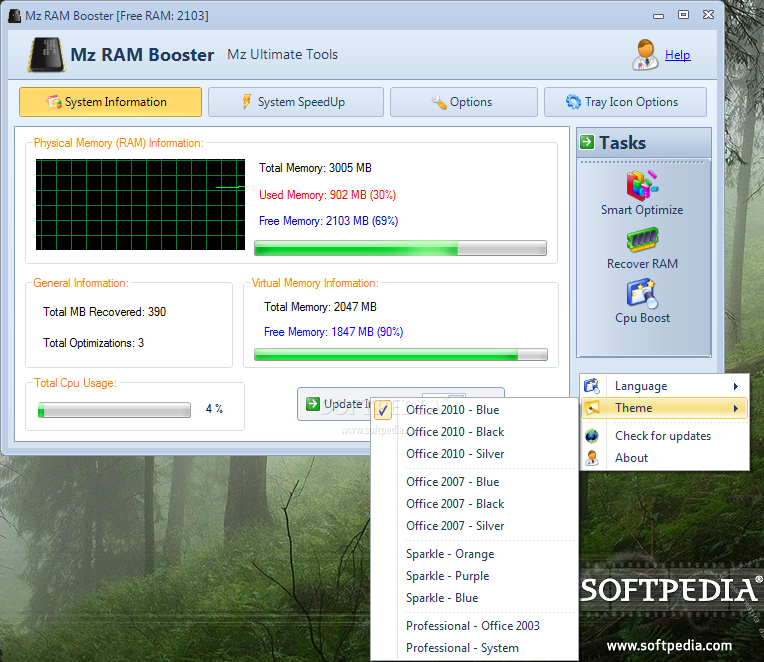
Task: Click the Update button green arrow icon
Action: [313, 404]
